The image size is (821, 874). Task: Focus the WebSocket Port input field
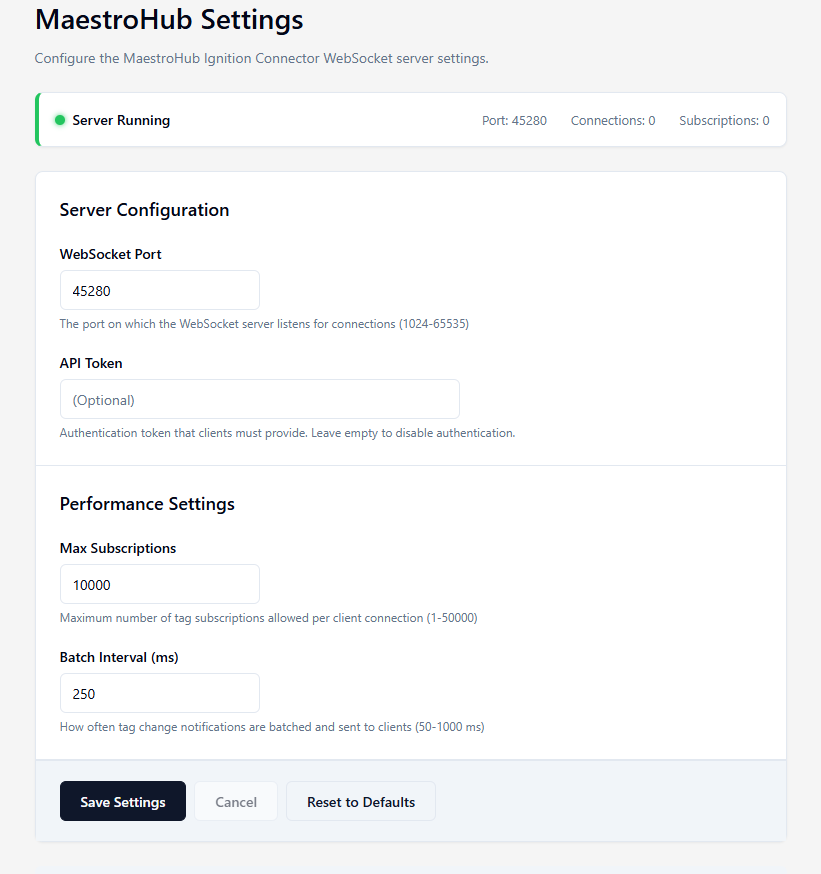click(x=160, y=290)
